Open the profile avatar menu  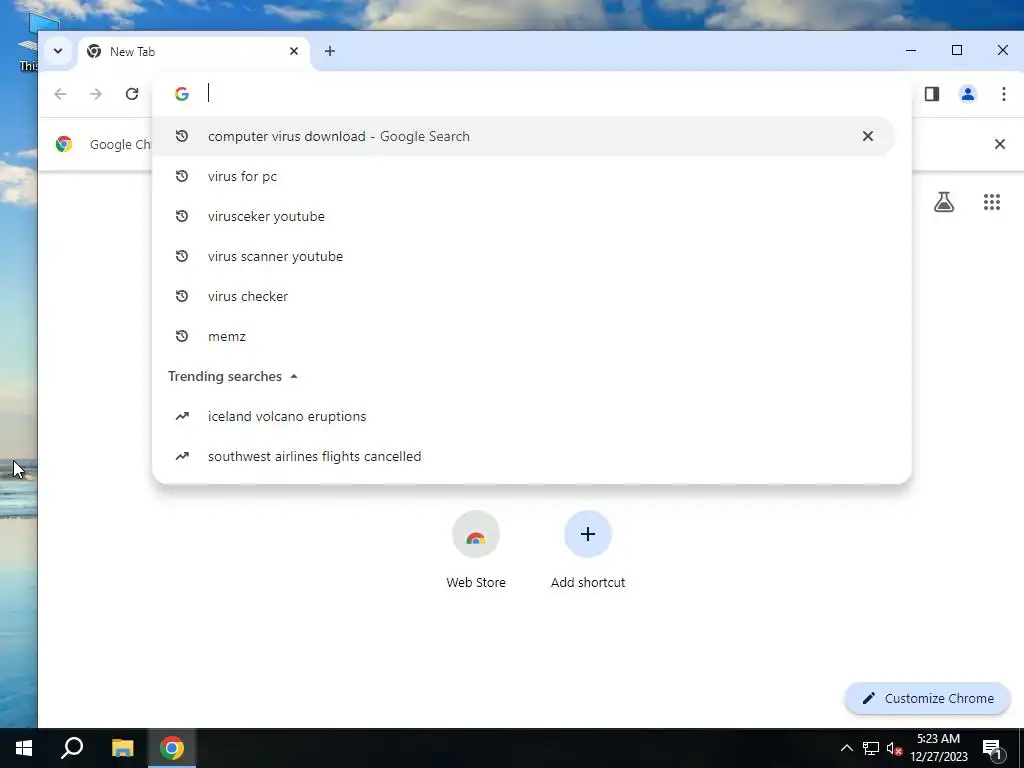(x=968, y=94)
